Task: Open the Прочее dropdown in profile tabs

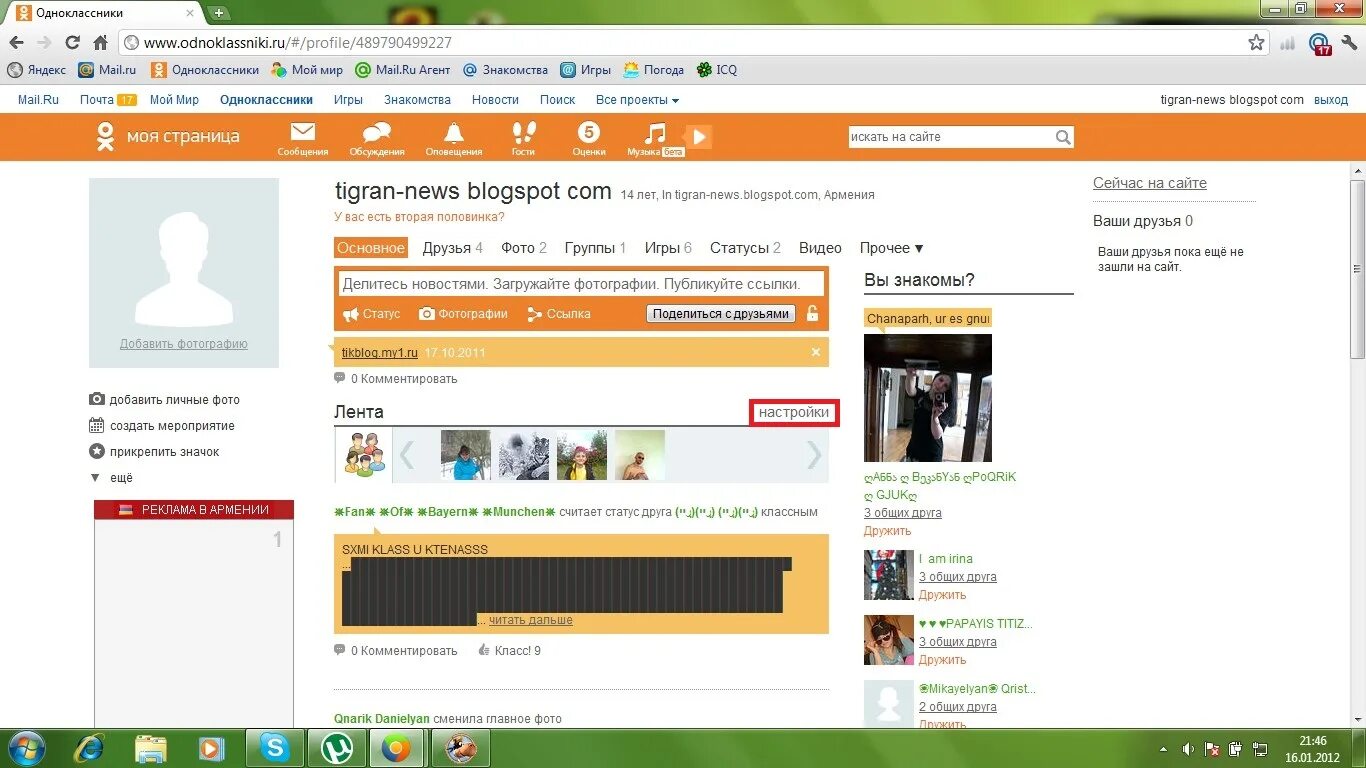Action: tap(891, 248)
